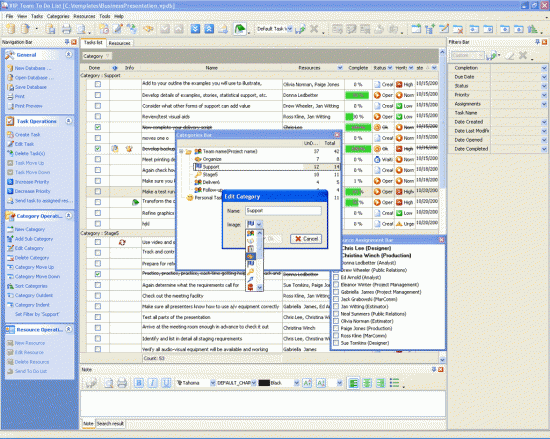Check the Jack Grabowski (MarComm) resource checkbox
550x439 pixels.
(336, 299)
